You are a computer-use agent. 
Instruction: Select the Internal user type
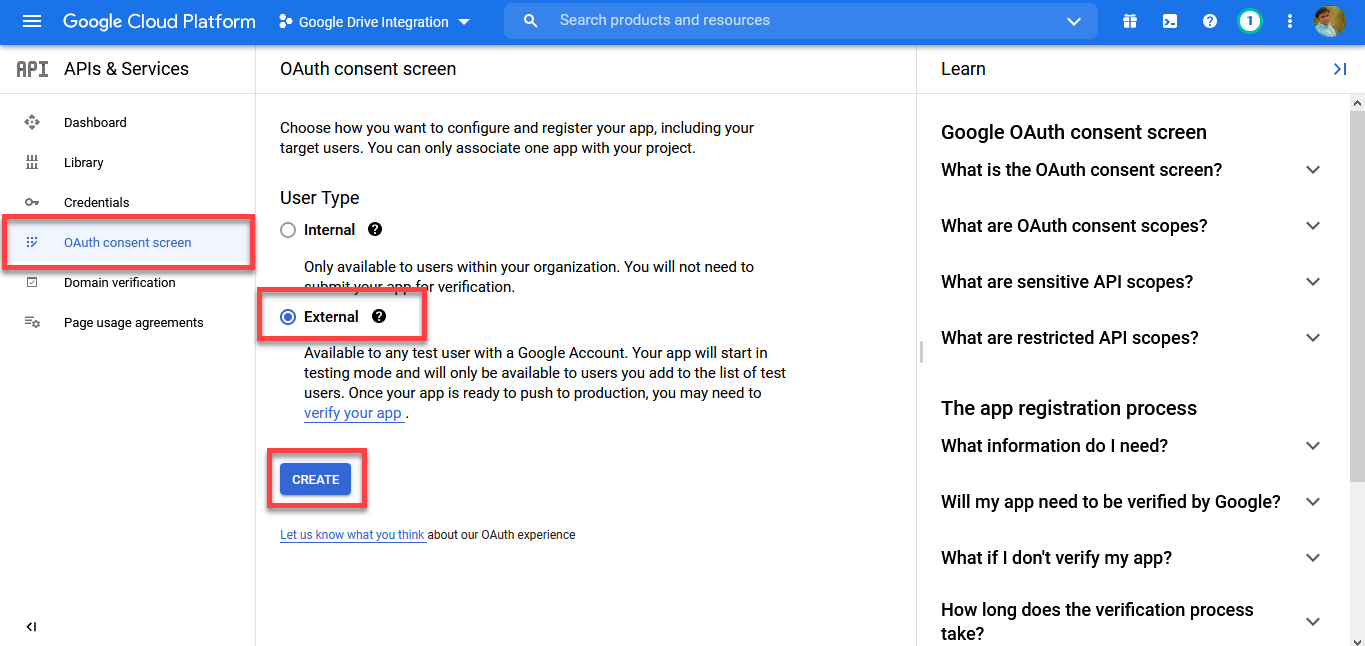coord(288,230)
